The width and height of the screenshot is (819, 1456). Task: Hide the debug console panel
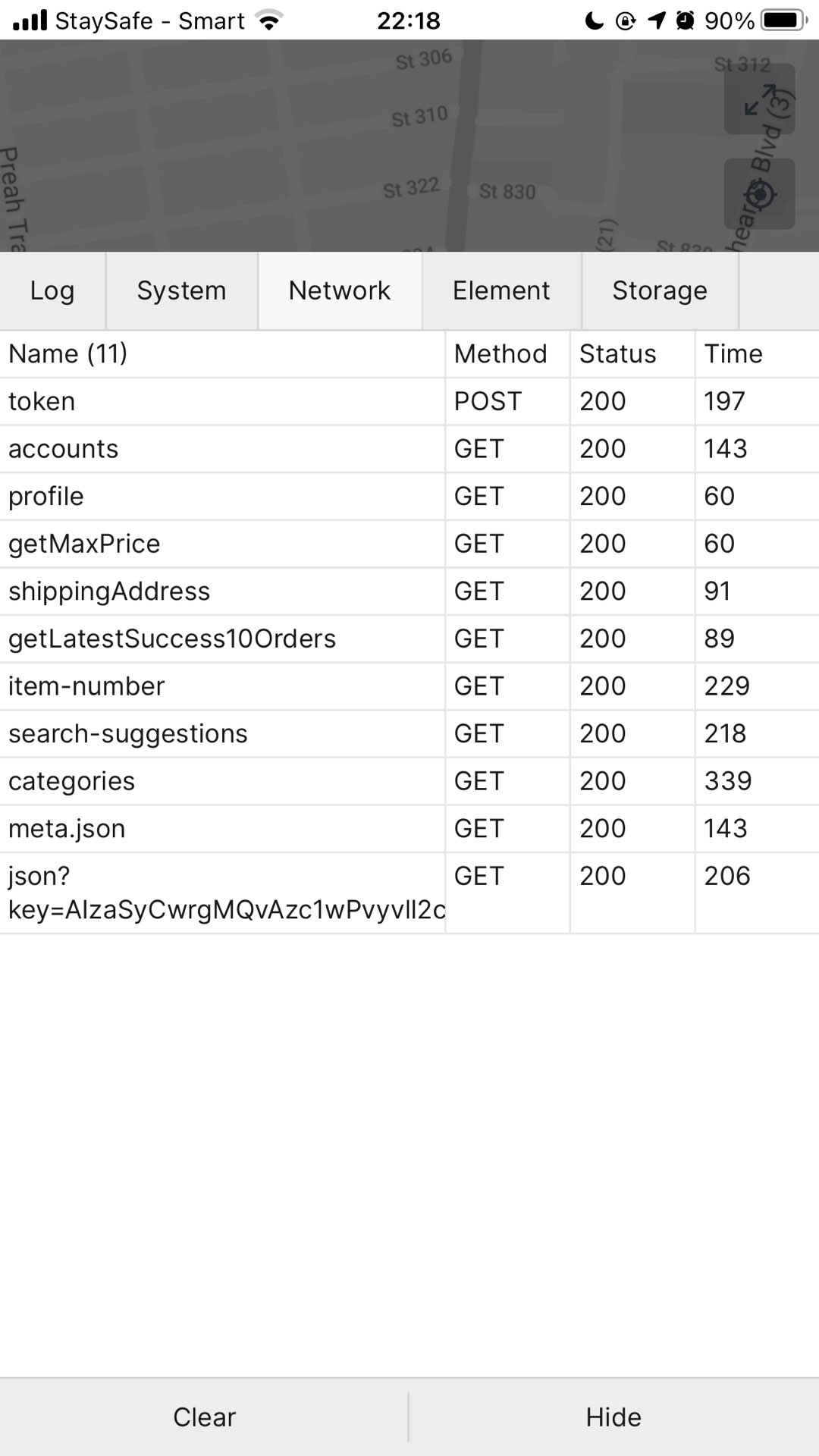613,1417
